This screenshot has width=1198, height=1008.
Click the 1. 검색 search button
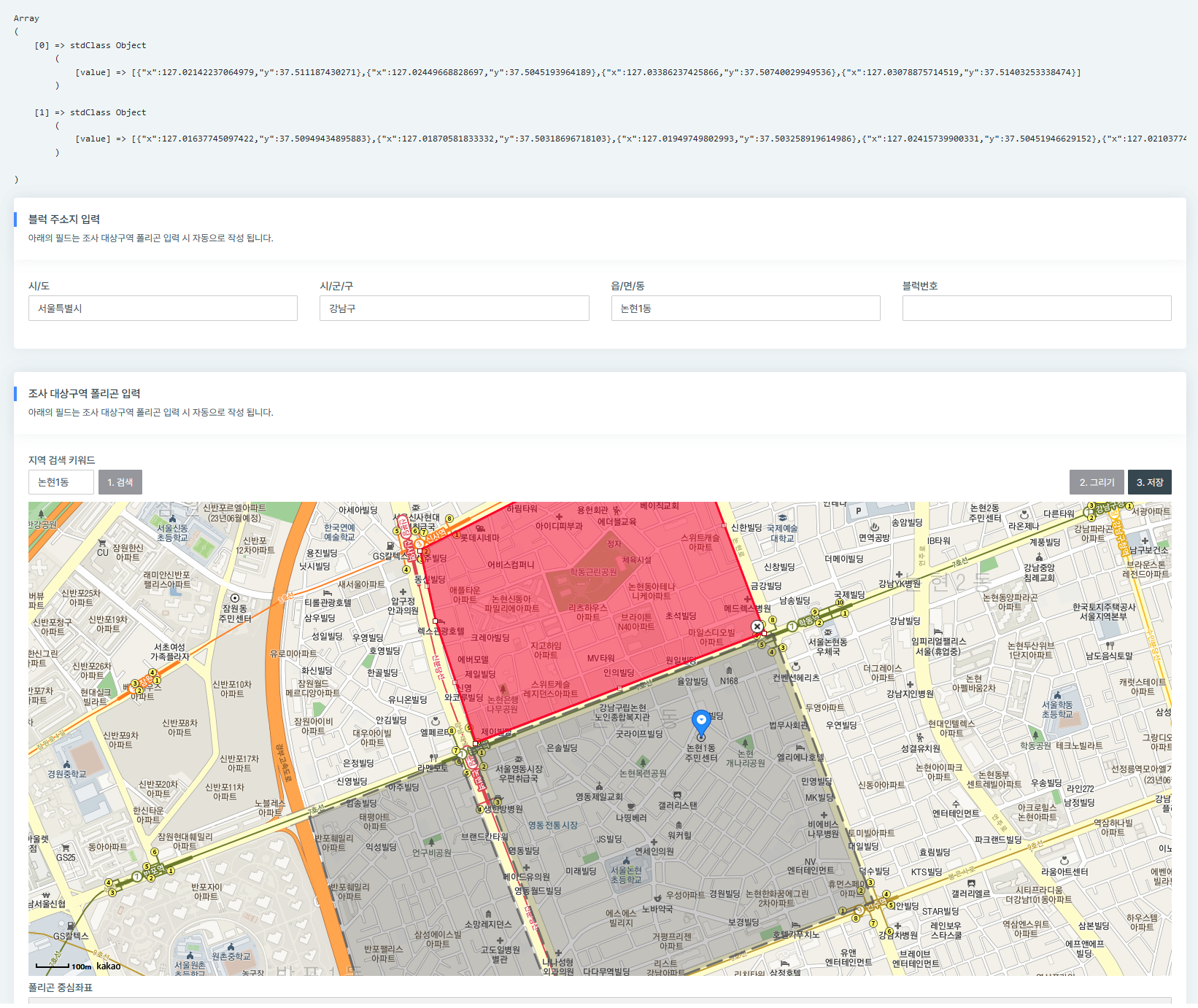[x=120, y=482]
